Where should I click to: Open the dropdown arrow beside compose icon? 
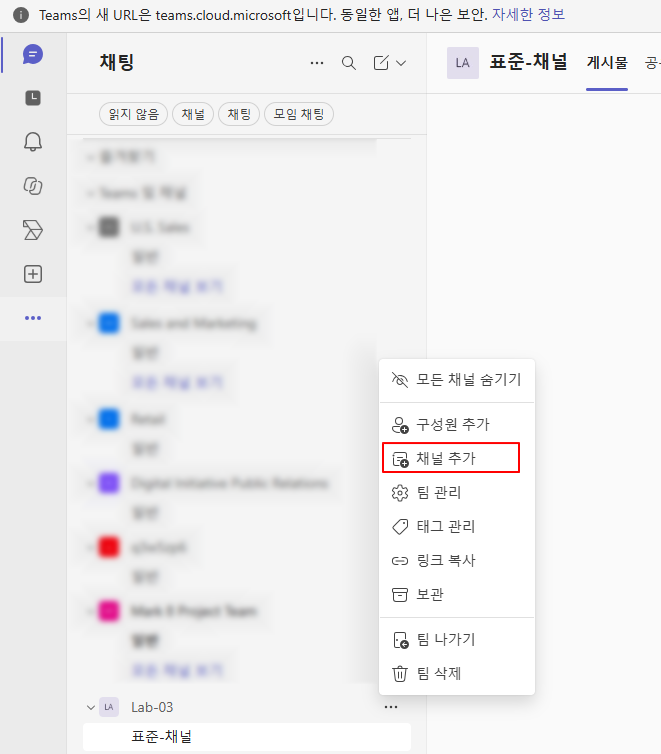tap(401, 63)
